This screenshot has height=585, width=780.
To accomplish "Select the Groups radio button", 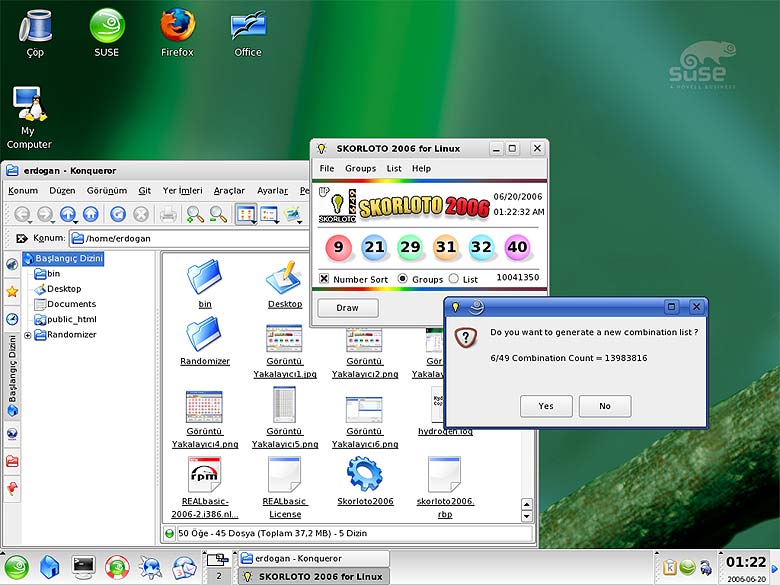I will pyautogui.click(x=403, y=278).
